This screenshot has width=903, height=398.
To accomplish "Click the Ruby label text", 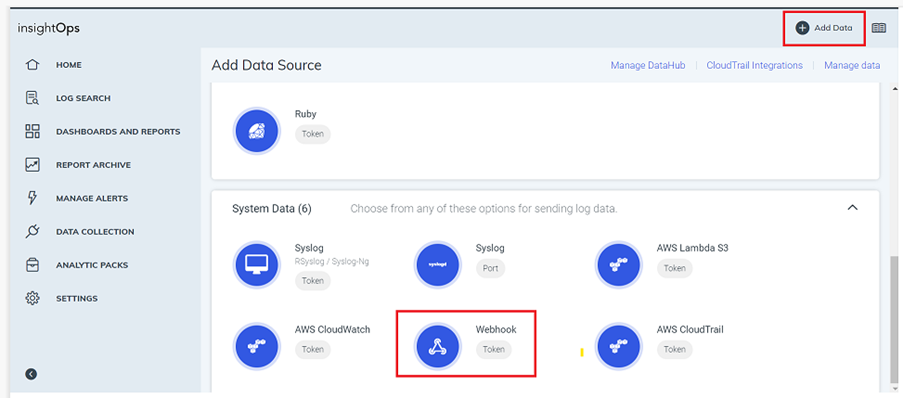I will (x=306, y=115).
